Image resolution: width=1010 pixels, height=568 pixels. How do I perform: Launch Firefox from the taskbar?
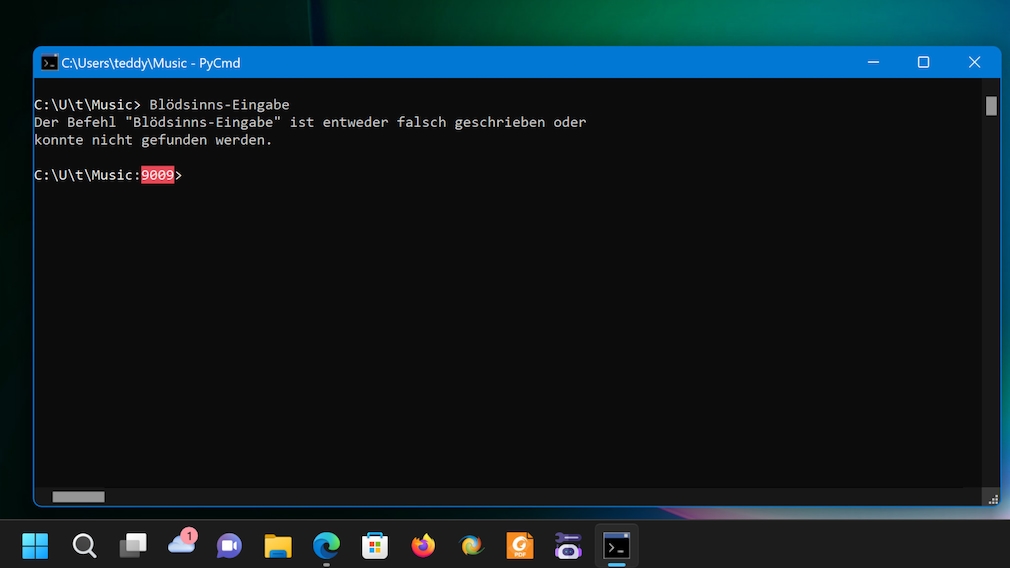[423, 545]
